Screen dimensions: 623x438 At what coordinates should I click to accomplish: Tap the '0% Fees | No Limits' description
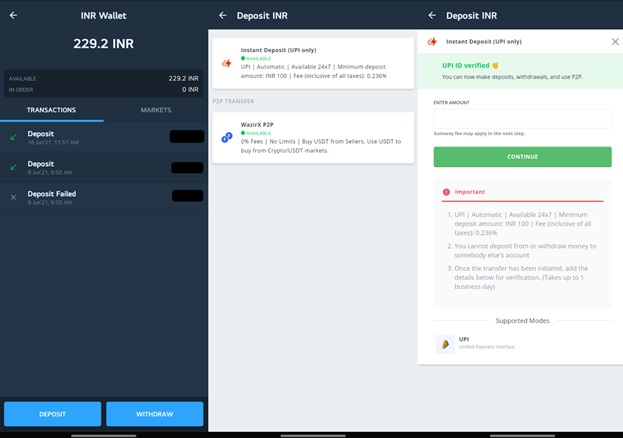coord(321,146)
